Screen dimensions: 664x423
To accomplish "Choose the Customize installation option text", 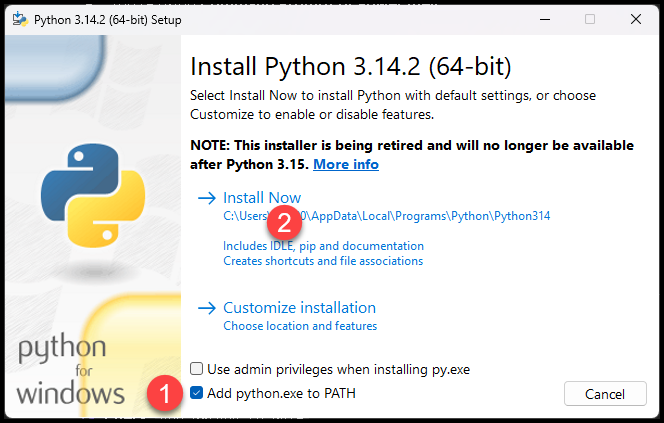I will point(299,308).
